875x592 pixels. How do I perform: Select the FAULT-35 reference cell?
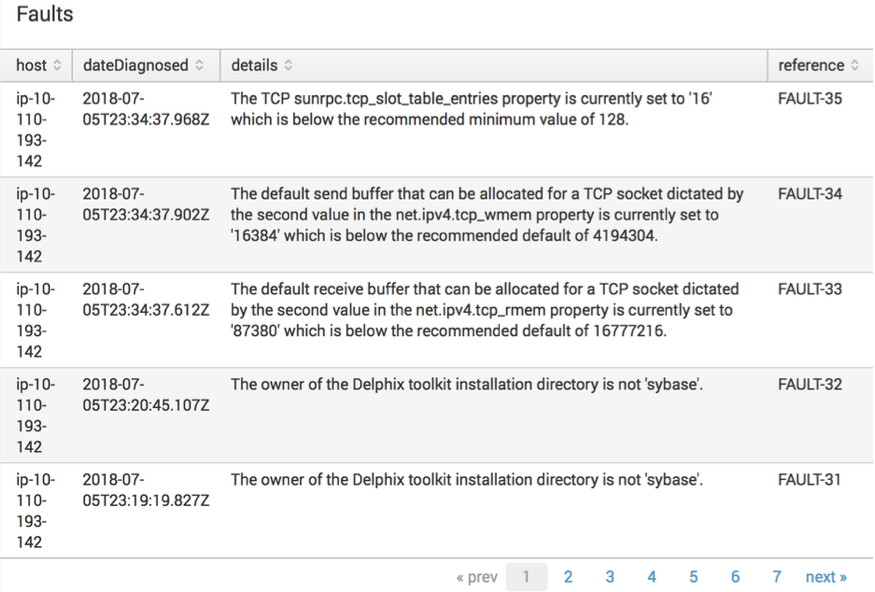(x=810, y=99)
